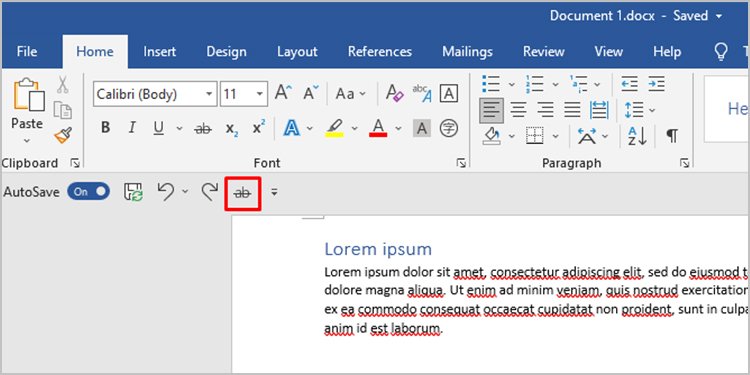Screen dimensions: 750x375
Task: Click the shading paint bucket icon
Action: pos(492,136)
